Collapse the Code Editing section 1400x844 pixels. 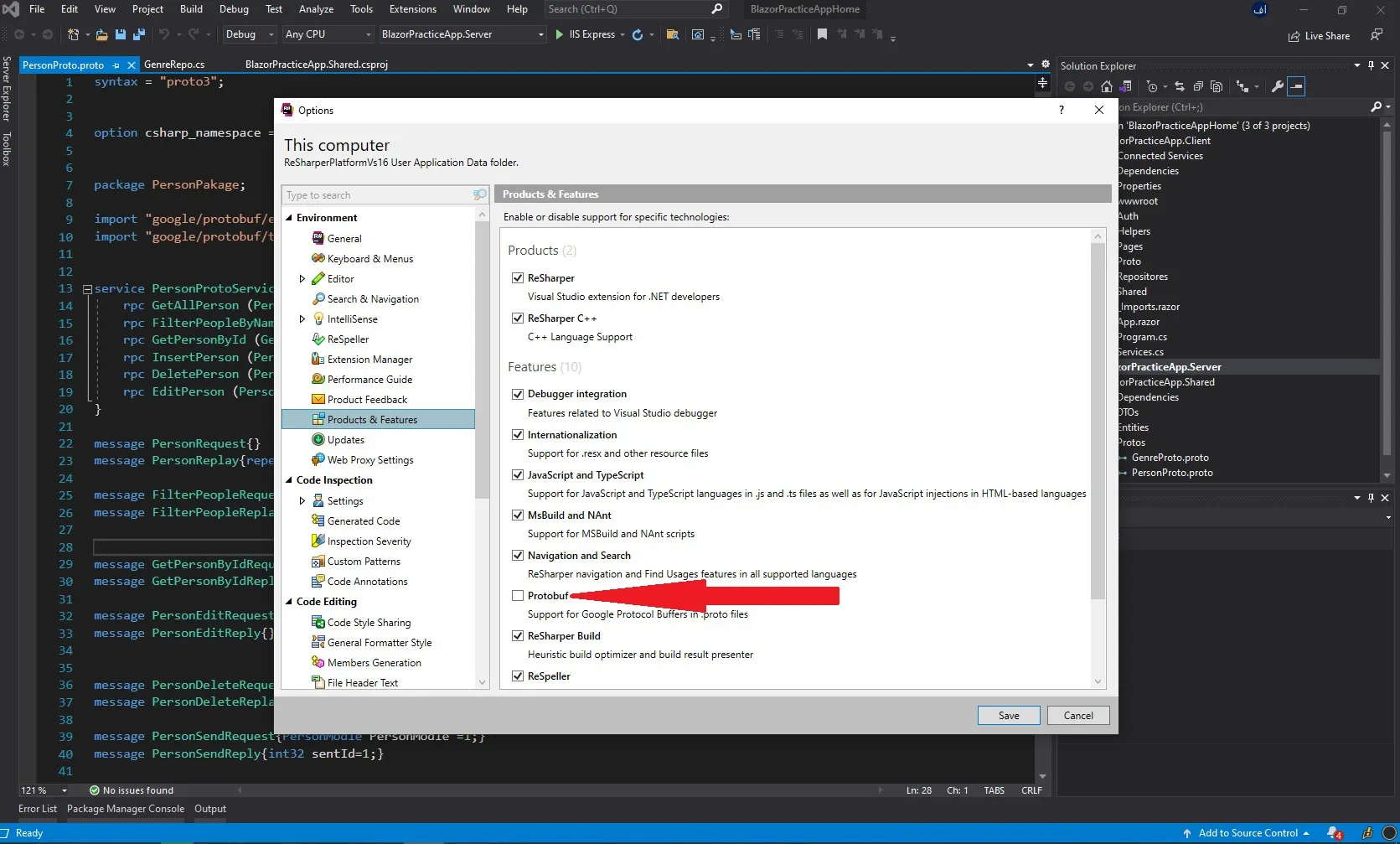[x=289, y=602]
